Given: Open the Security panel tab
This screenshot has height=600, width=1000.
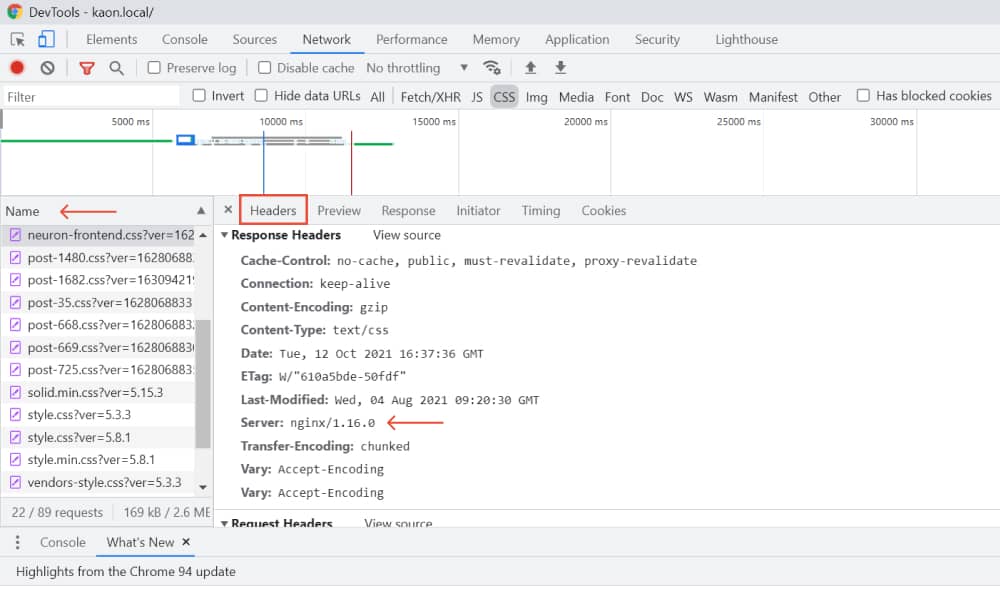Looking at the screenshot, I should (x=657, y=40).
